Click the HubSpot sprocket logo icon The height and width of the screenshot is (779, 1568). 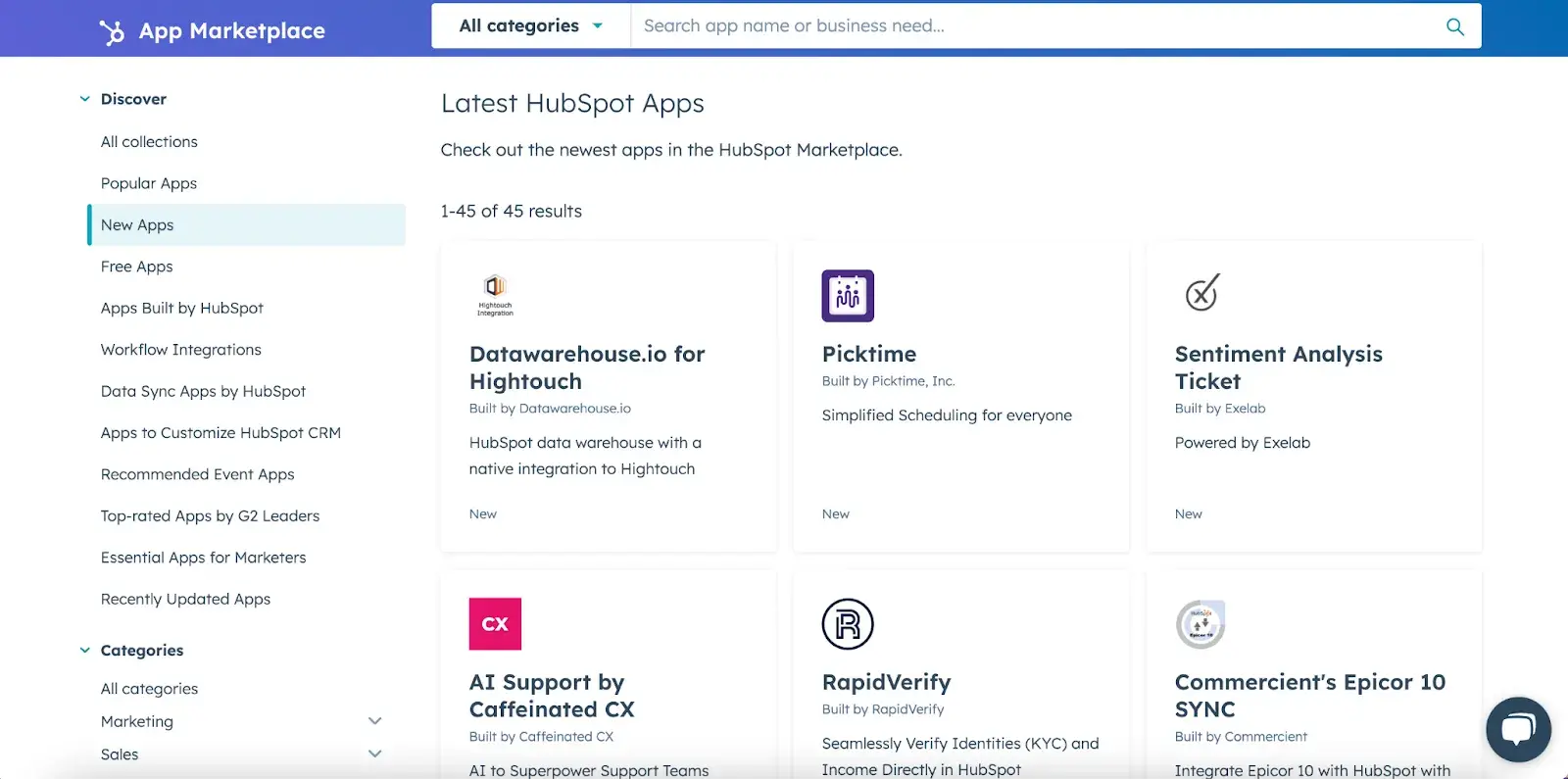(x=112, y=32)
